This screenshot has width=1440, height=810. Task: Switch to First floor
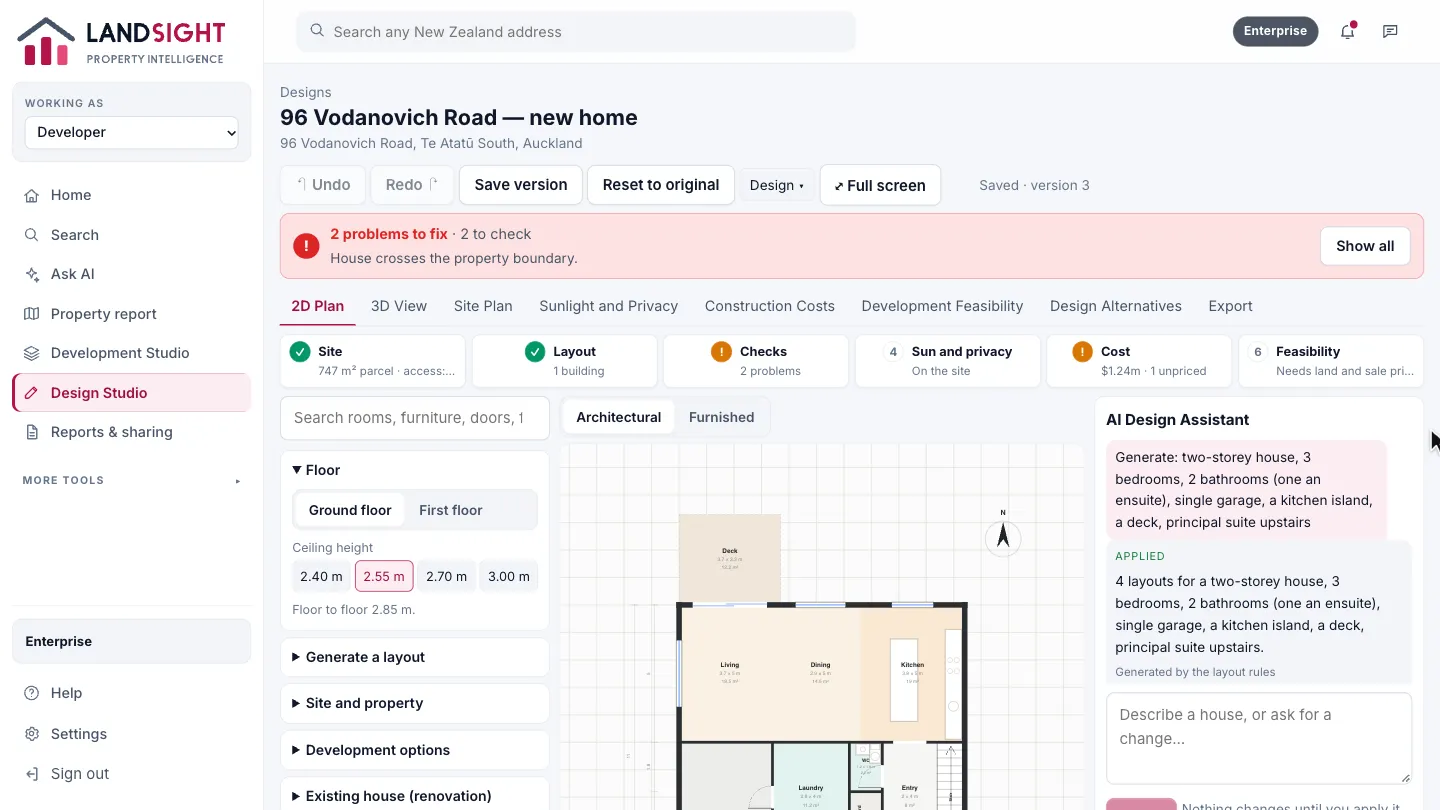[450, 510]
